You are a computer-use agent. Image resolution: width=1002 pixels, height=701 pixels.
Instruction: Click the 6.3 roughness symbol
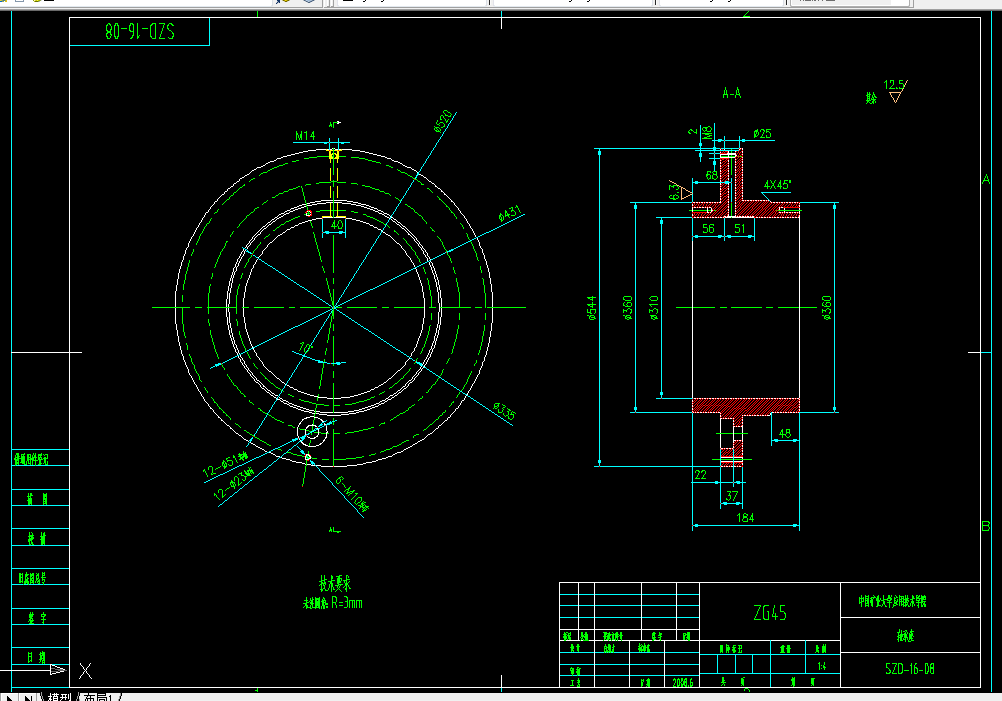tap(679, 190)
